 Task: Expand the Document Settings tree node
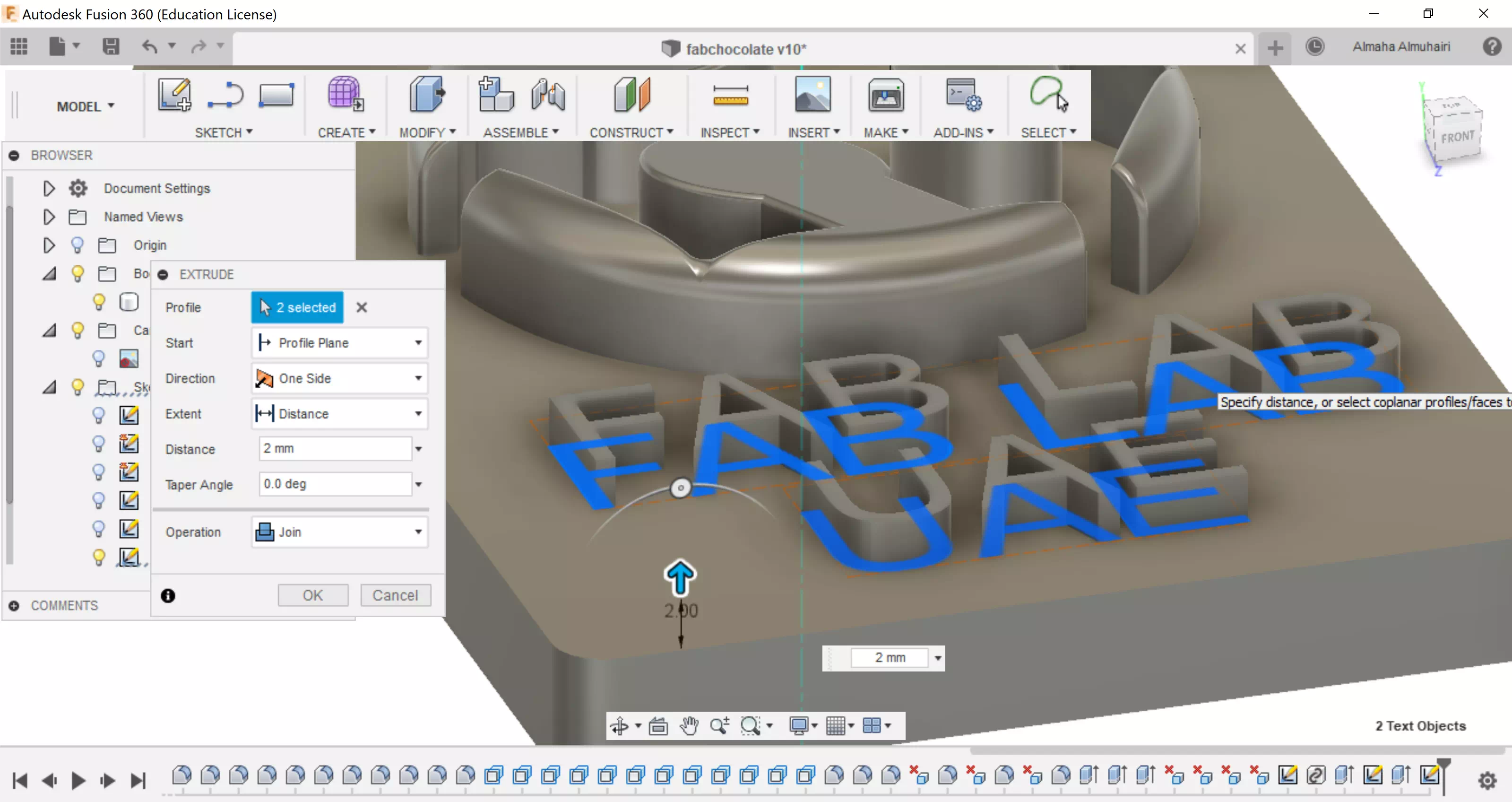click(x=49, y=189)
